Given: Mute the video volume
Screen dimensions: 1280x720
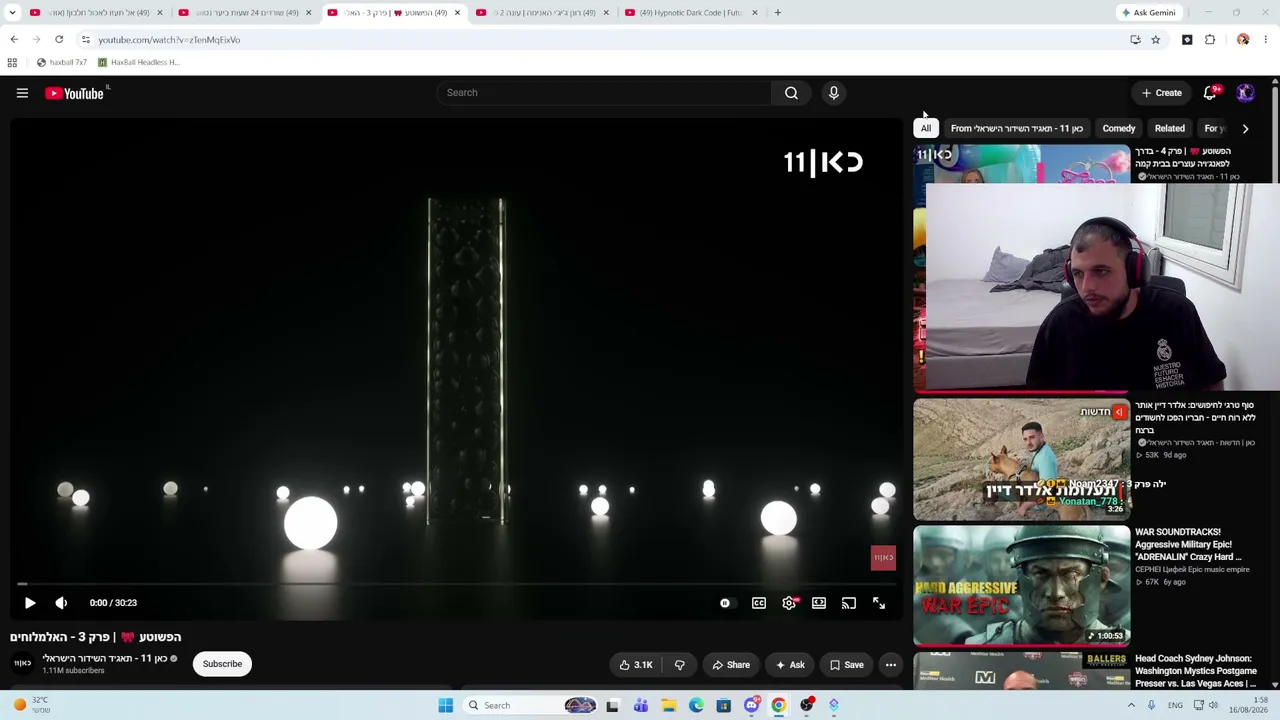Looking at the screenshot, I should (61, 603).
